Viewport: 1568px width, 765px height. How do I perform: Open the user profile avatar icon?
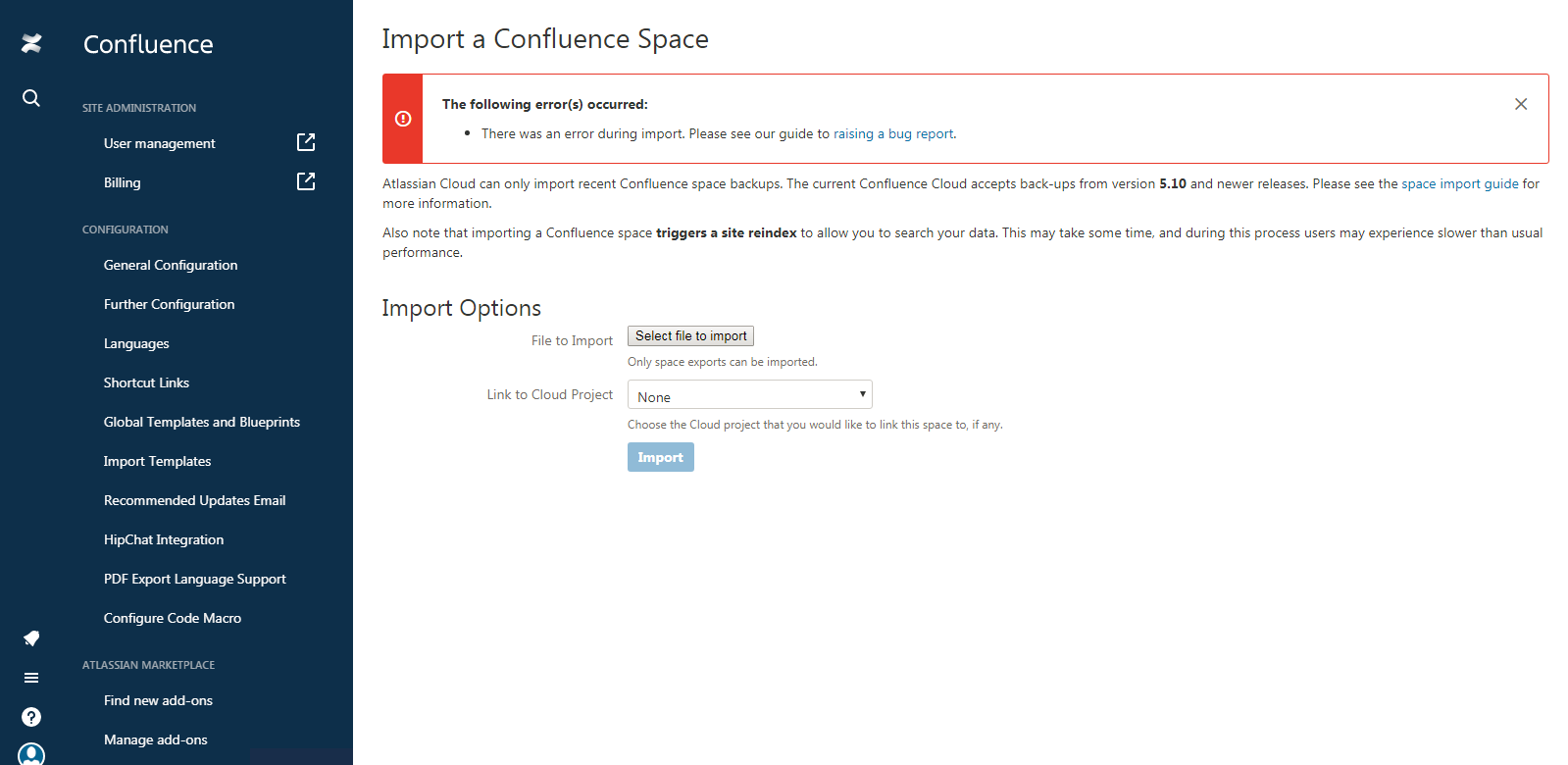coord(31,754)
